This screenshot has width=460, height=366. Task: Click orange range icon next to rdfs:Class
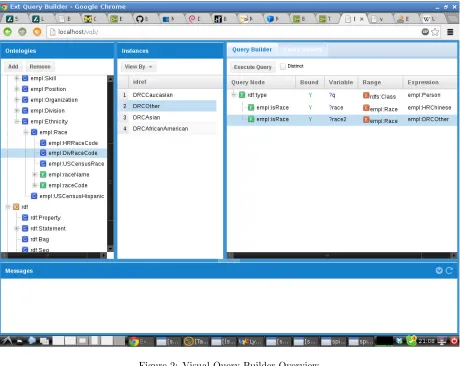pos(366,96)
